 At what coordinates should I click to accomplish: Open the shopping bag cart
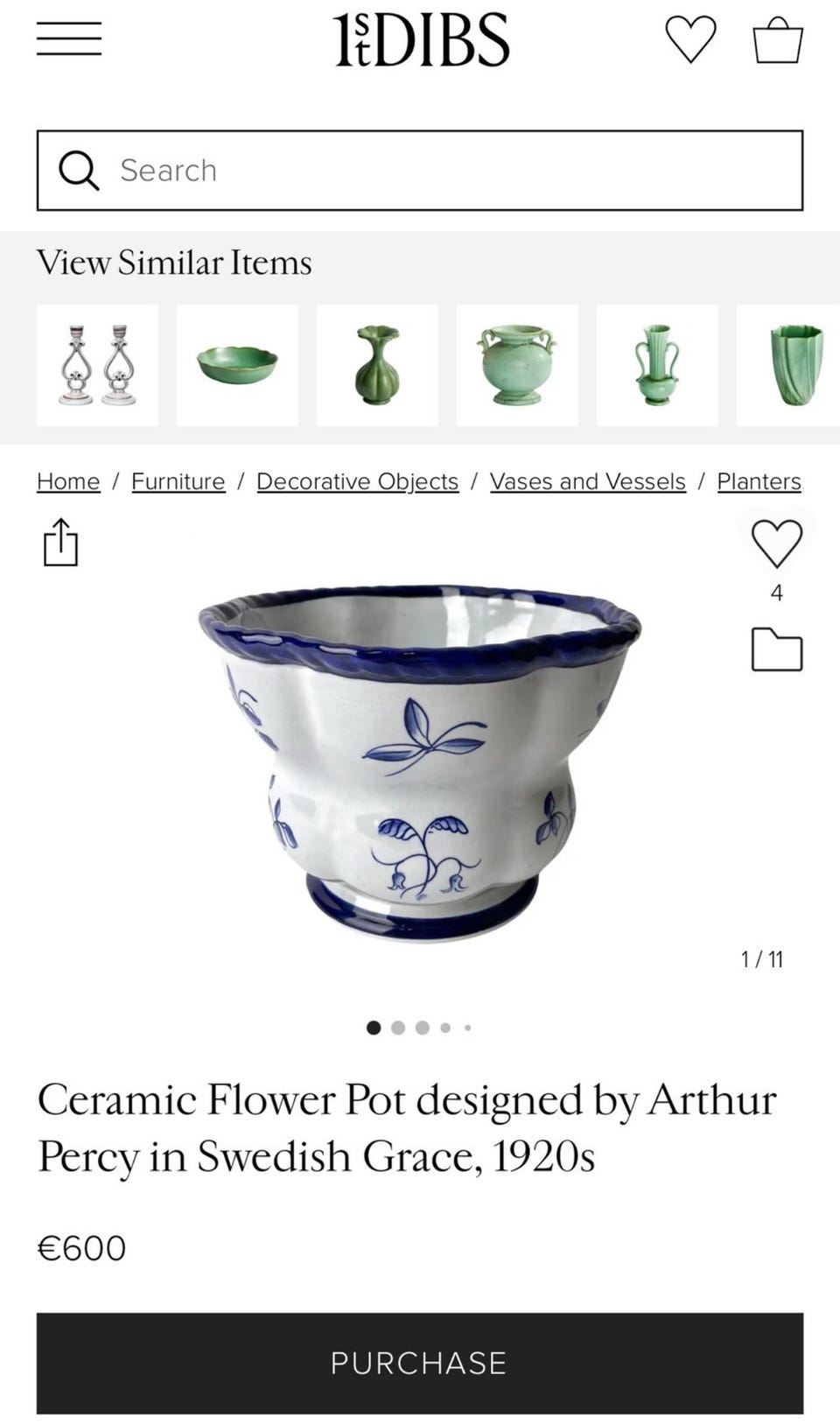778,39
